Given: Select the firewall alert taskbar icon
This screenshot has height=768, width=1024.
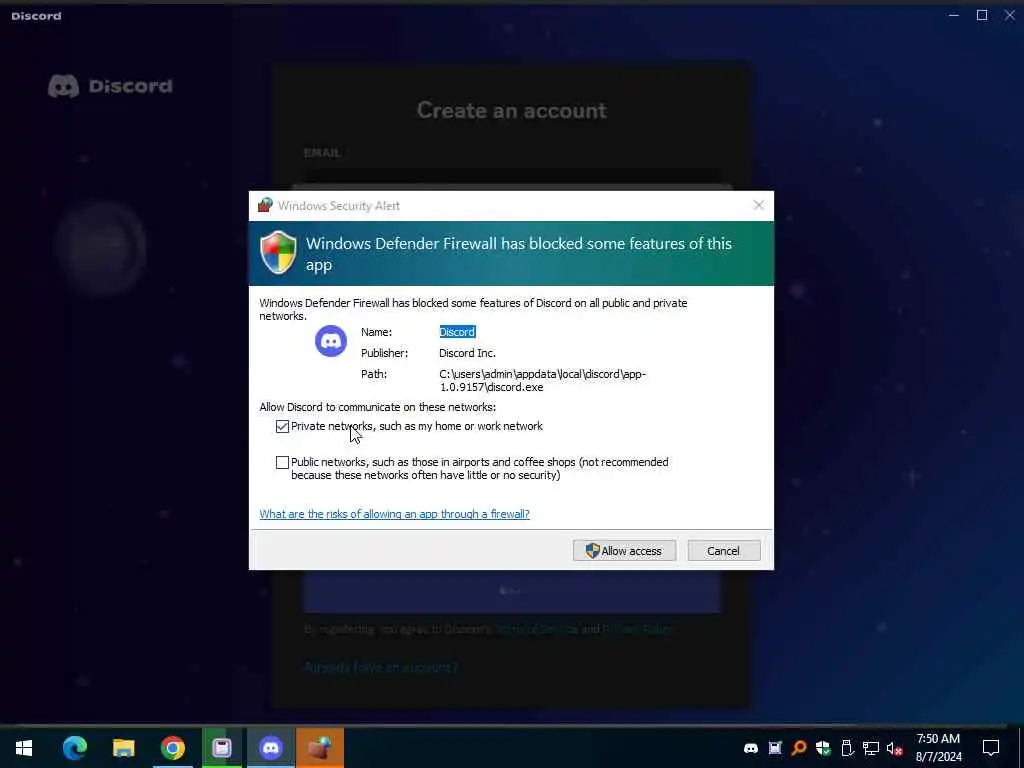Looking at the screenshot, I should click(320, 748).
